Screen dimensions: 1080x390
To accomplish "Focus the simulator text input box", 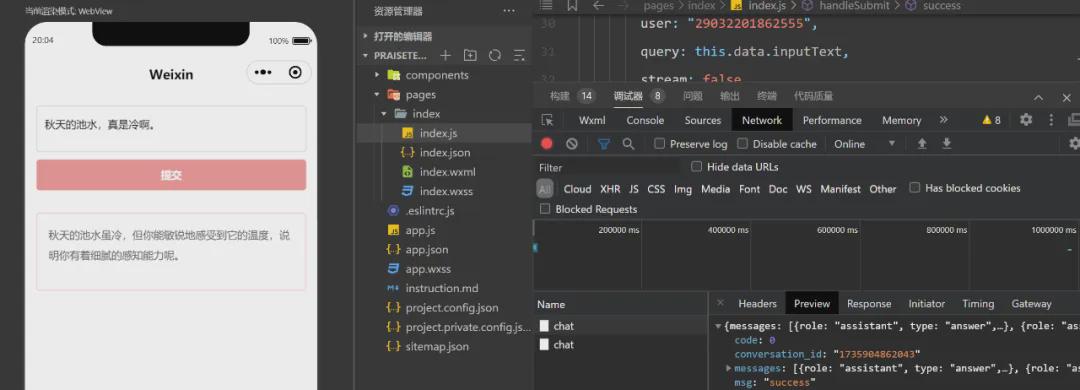I will click(171, 128).
